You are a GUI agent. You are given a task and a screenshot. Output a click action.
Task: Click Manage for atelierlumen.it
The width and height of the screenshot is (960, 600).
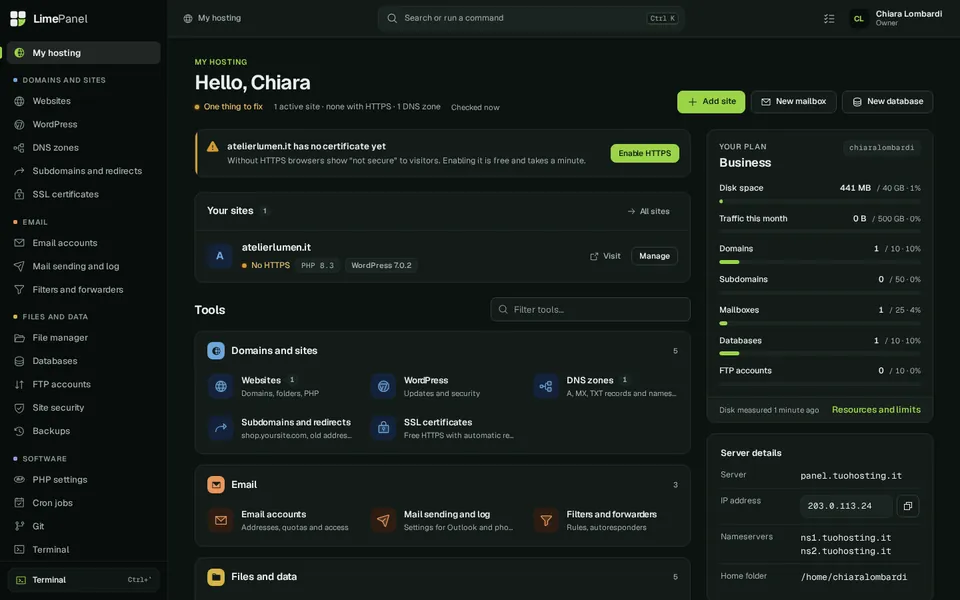654,256
